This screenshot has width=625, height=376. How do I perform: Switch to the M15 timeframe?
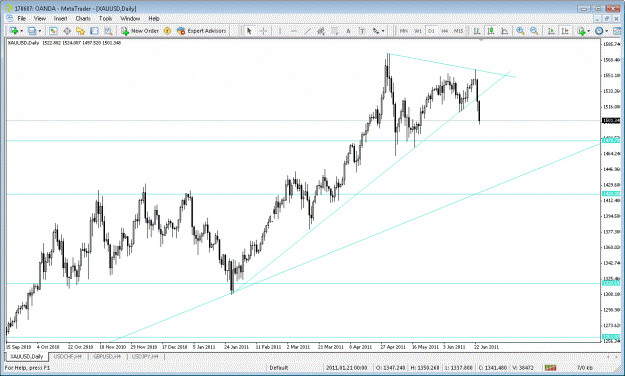pyautogui.click(x=458, y=31)
